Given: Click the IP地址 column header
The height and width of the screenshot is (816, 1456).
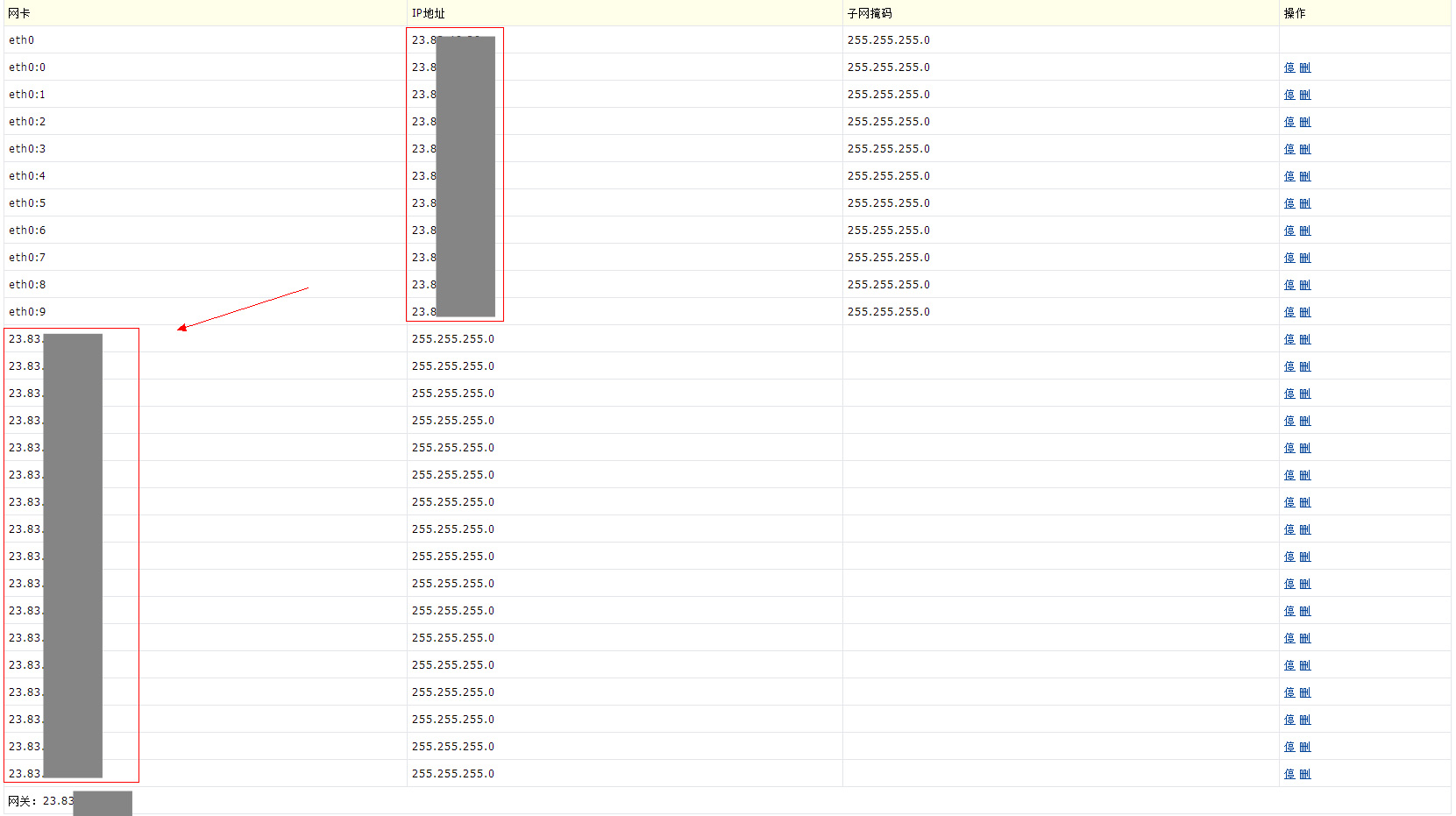Looking at the screenshot, I should 428,13.
